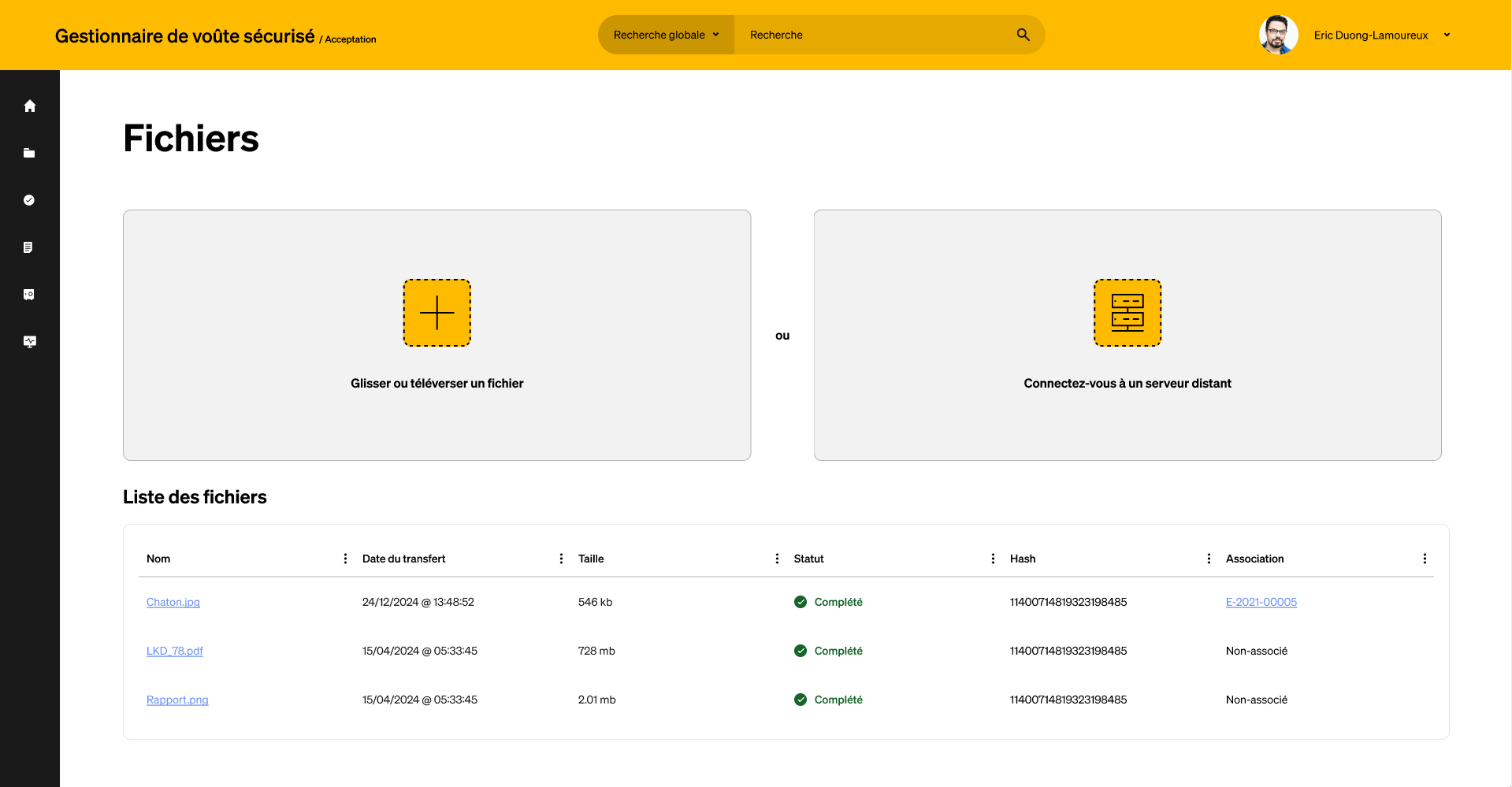This screenshot has width=1512, height=787.
Task: Open the LKD_78.pdf file link
Action: (175, 651)
